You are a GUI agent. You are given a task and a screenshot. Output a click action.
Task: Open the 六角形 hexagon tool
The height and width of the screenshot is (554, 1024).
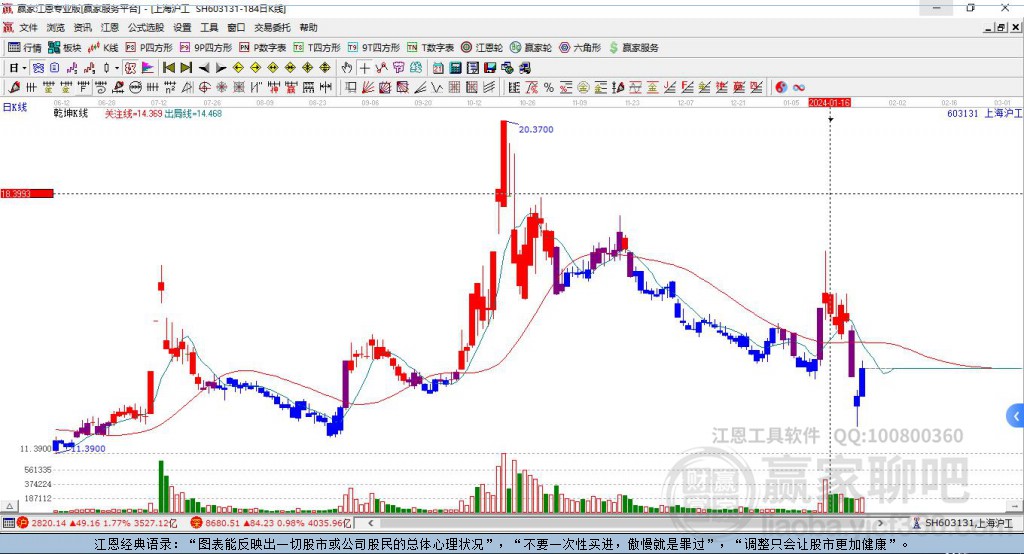point(580,48)
